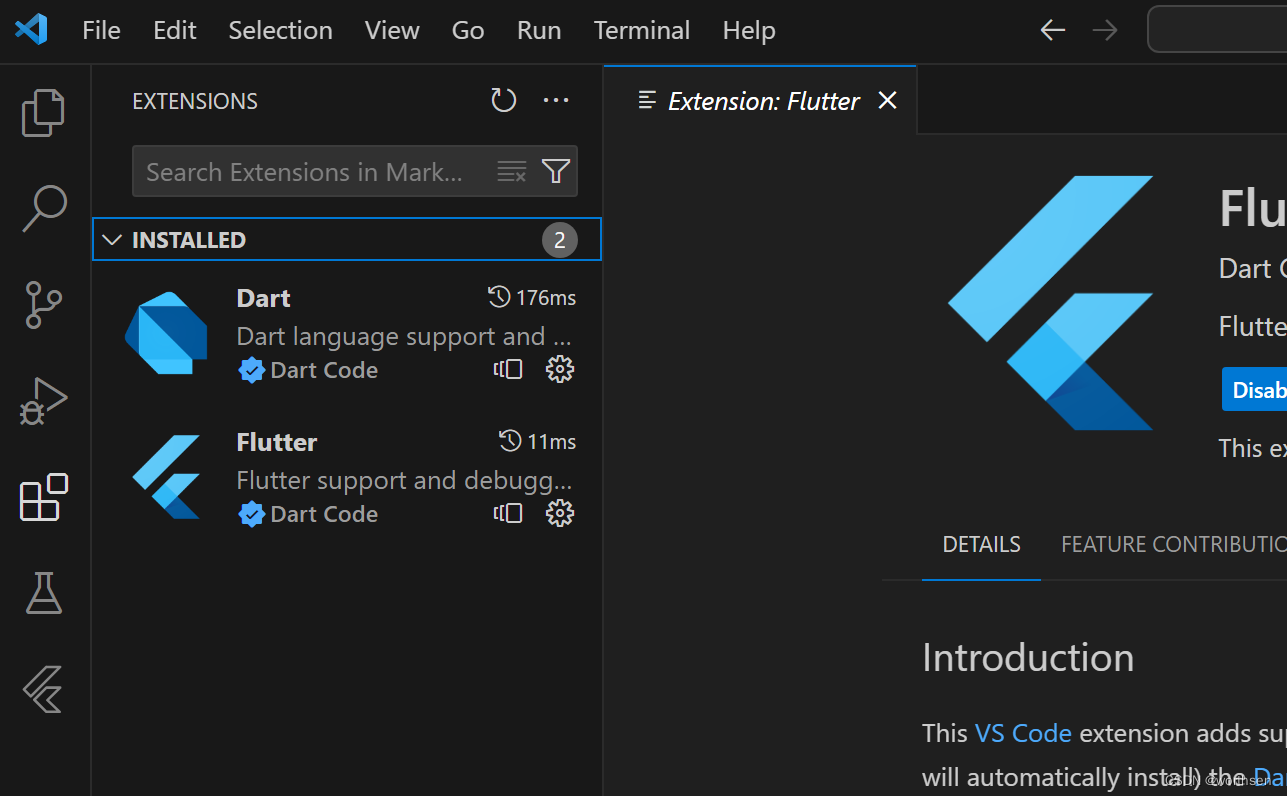The width and height of the screenshot is (1287, 796).
Task: Click the Flutter extension logo in list
Action: [166, 477]
